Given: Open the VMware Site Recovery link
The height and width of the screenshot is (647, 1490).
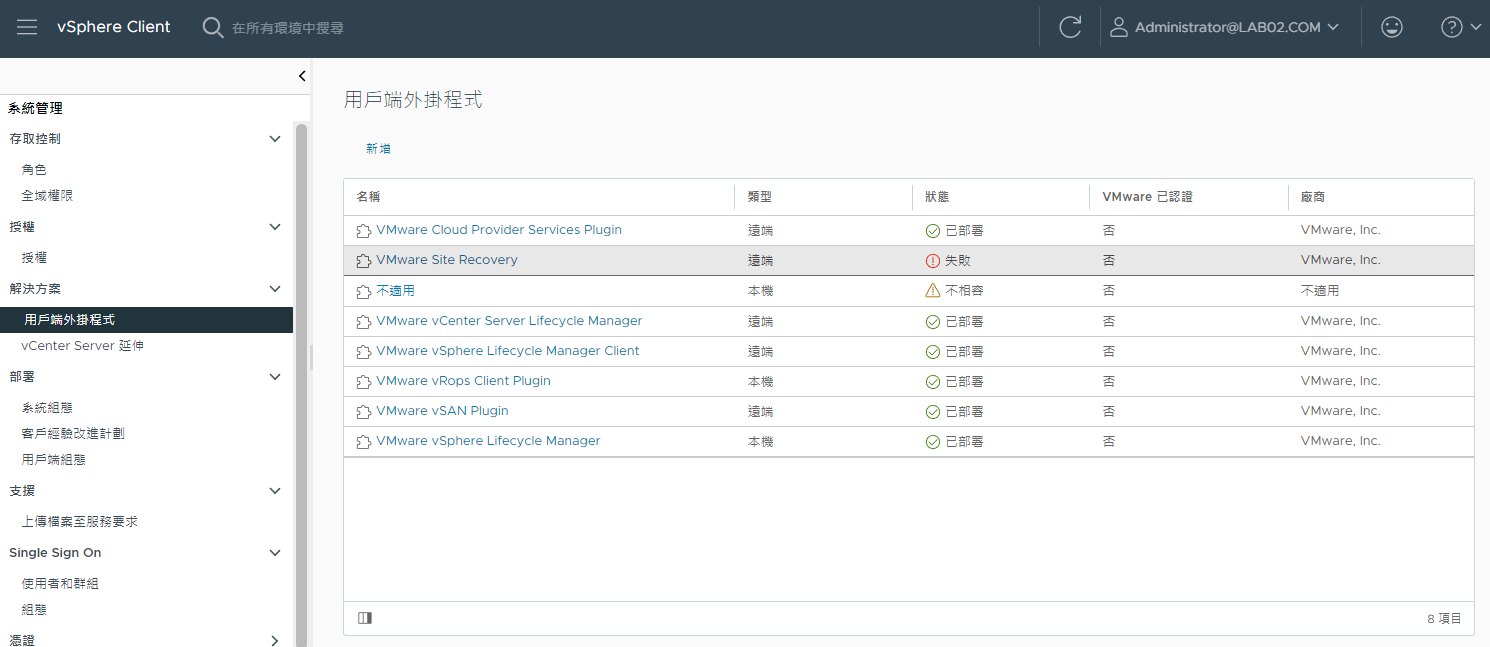Looking at the screenshot, I should [447, 260].
